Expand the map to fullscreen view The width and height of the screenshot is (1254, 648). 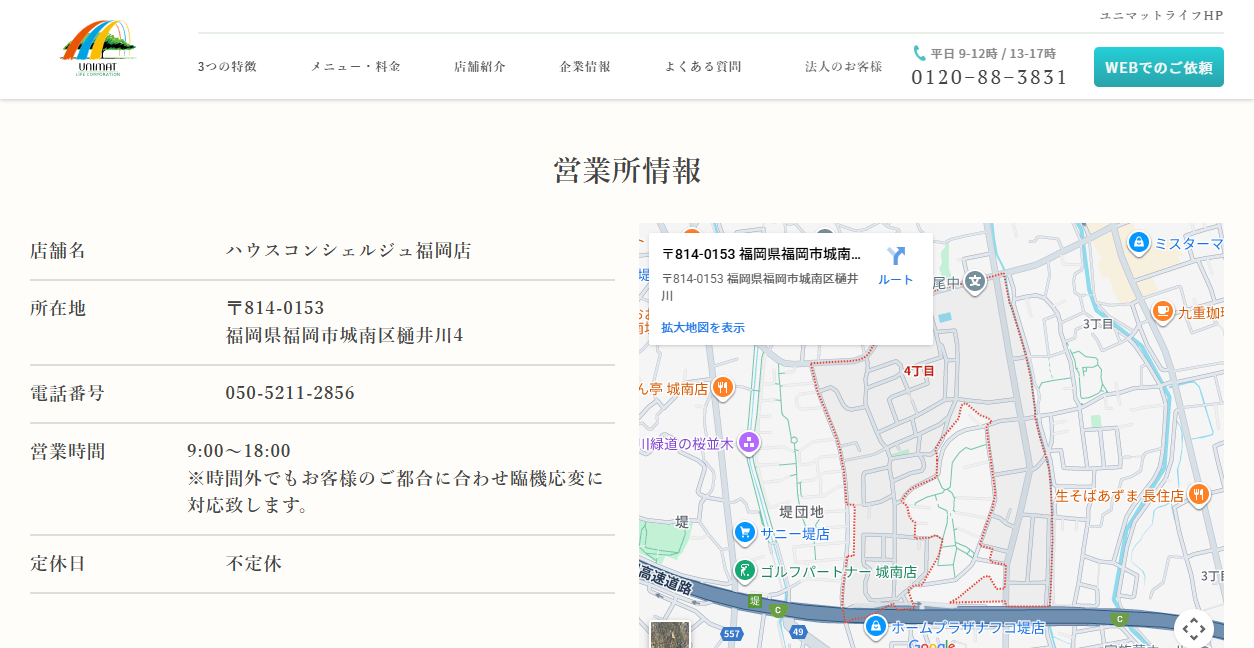(x=1194, y=628)
